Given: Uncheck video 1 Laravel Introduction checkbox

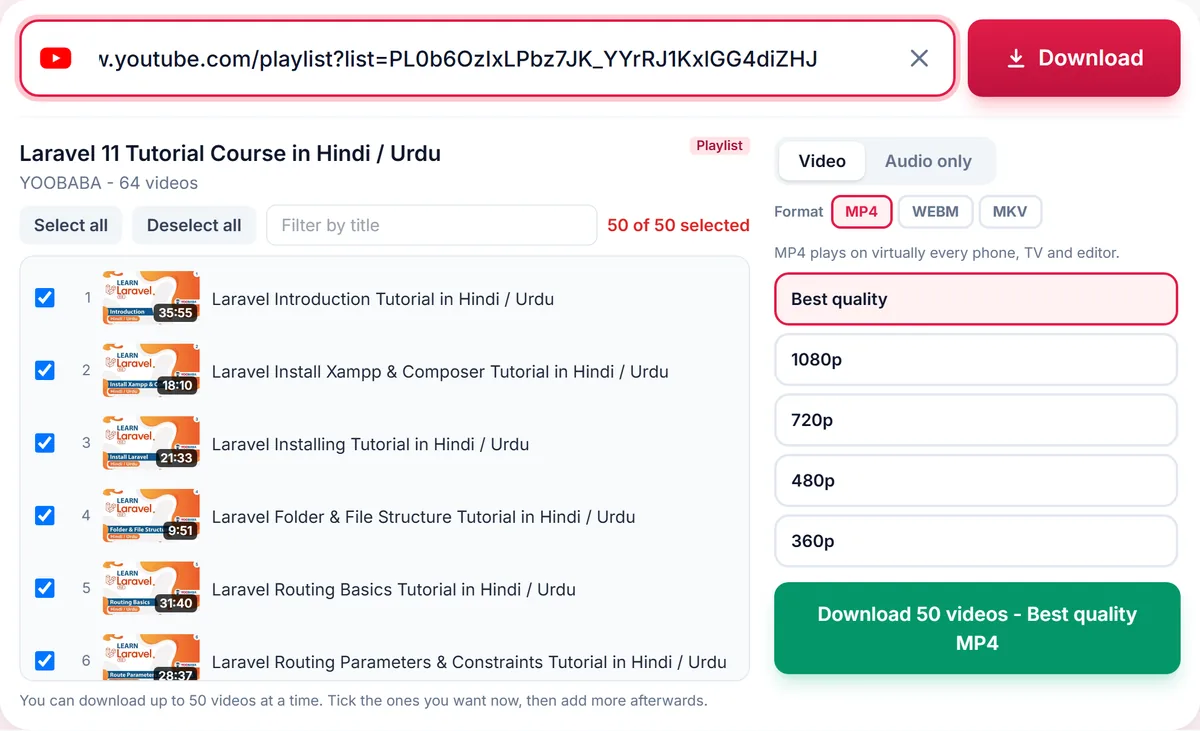Looking at the screenshot, I should click(x=45, y=297).
